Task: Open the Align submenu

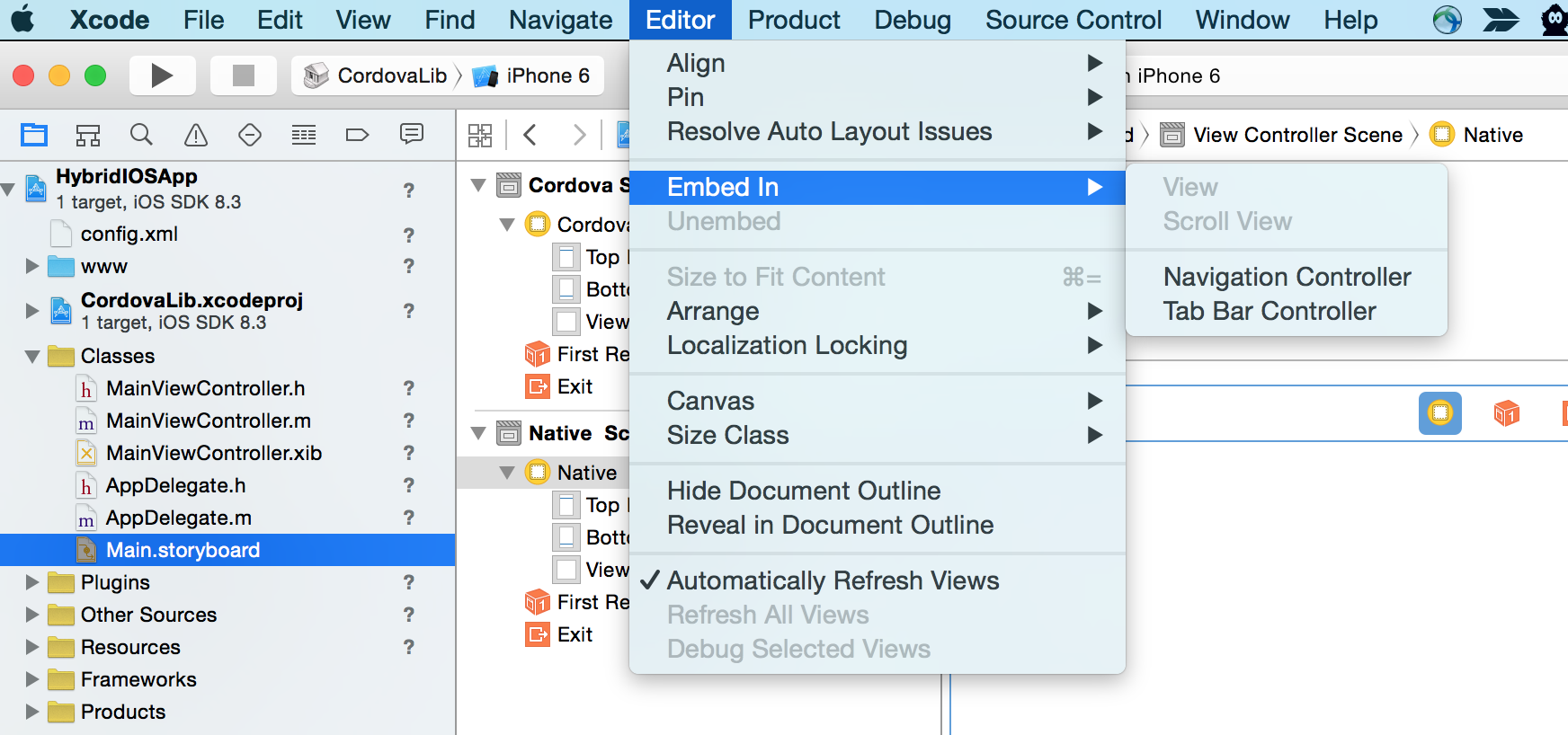Action: 878,63
